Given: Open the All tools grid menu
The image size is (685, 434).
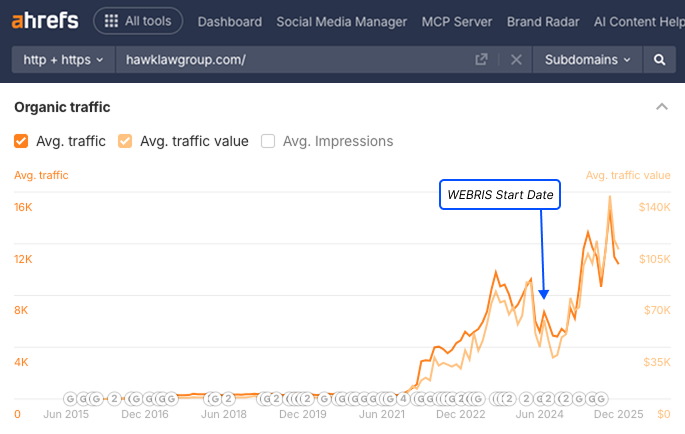Looking at the screenshot, I should pos(138,21).
